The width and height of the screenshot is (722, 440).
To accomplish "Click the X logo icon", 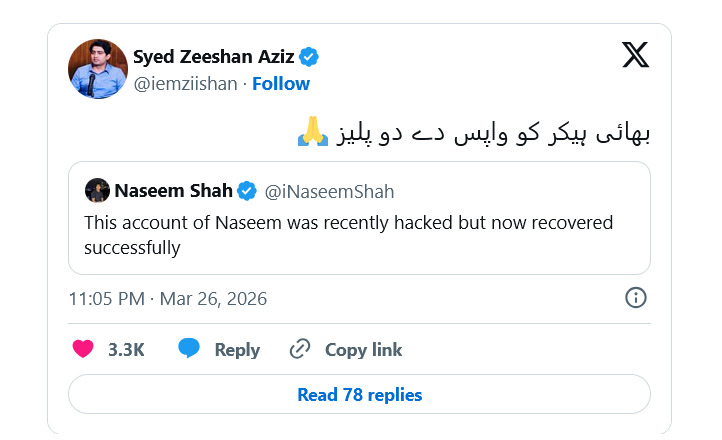I will tap(635, 55).
